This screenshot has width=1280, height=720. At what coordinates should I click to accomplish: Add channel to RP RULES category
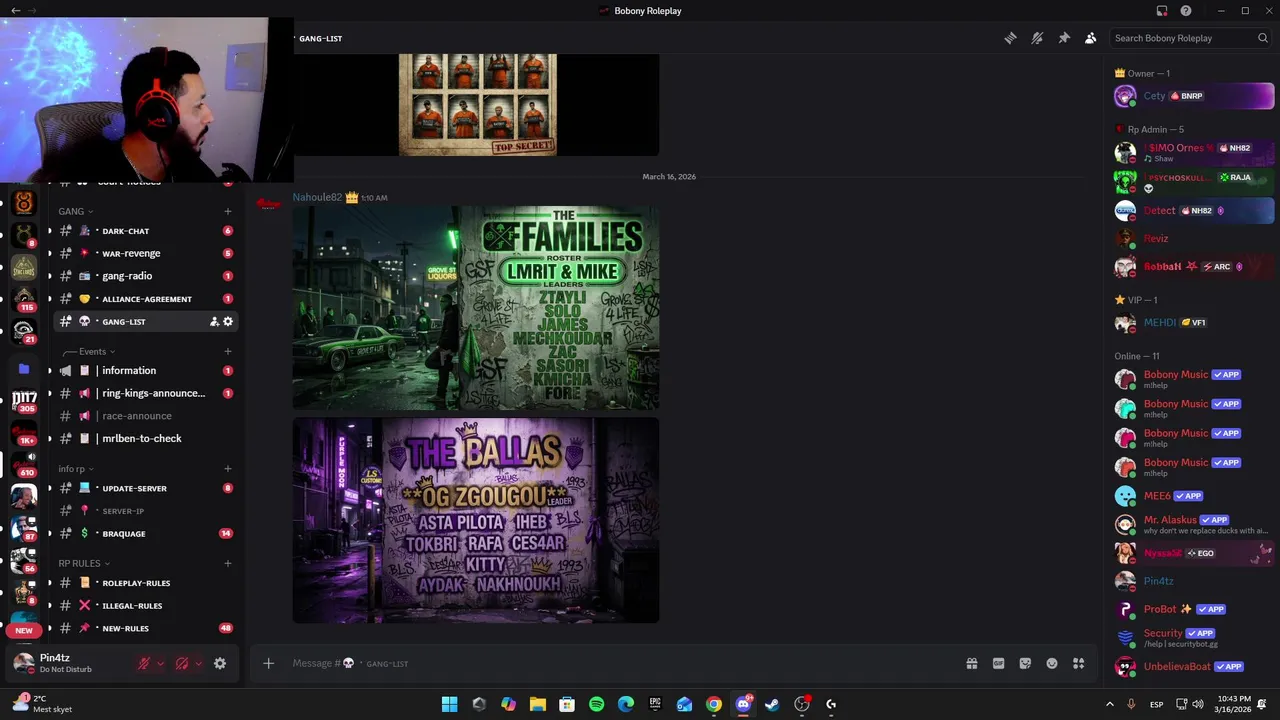point(228,563)
